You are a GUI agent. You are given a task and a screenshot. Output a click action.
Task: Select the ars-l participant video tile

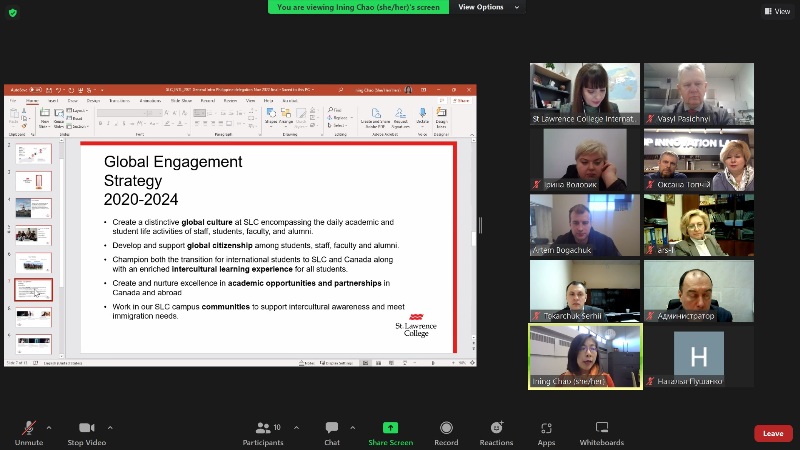(698, 225)
